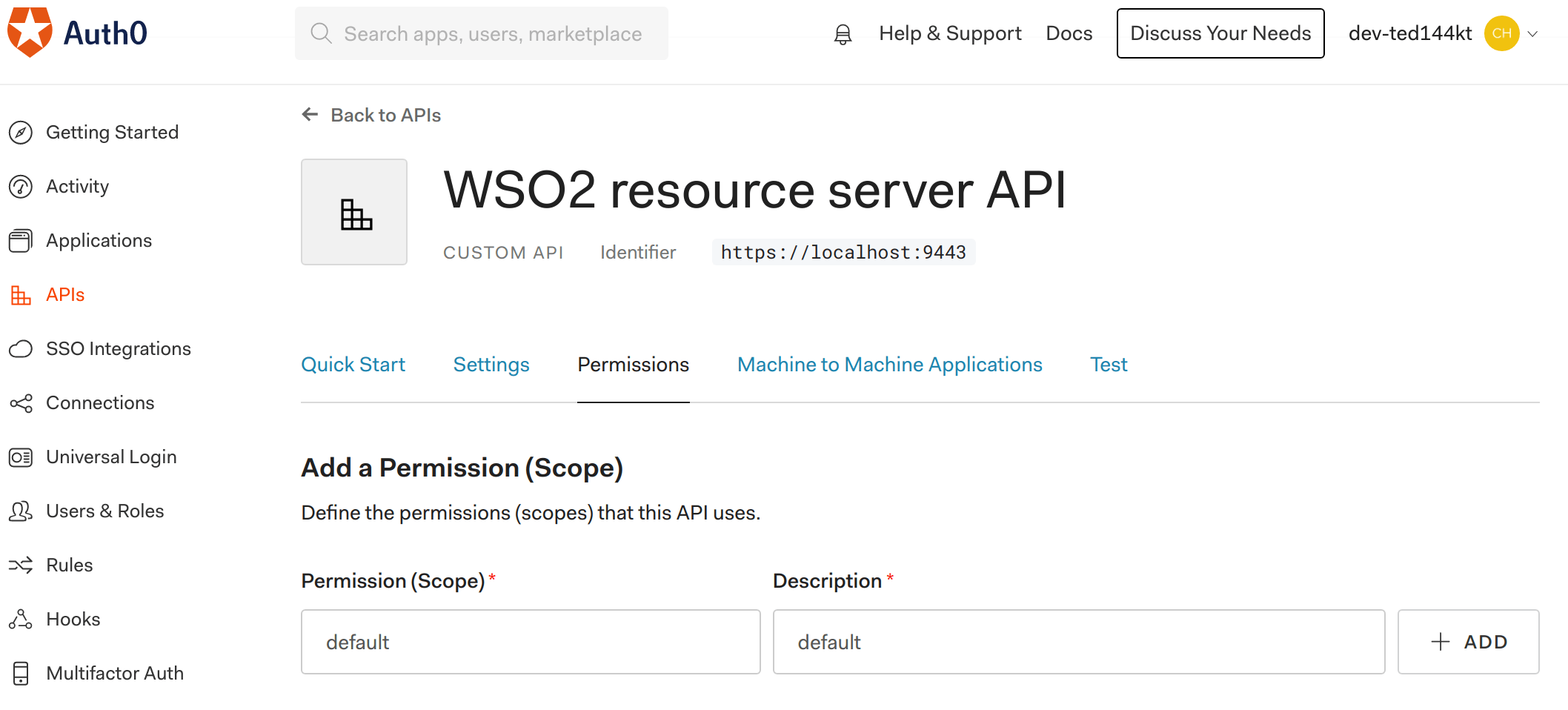Viewport: 1568px width, 710px height.
Task: Click the SSO Integrations cloud icon
Action: point(21,349)
